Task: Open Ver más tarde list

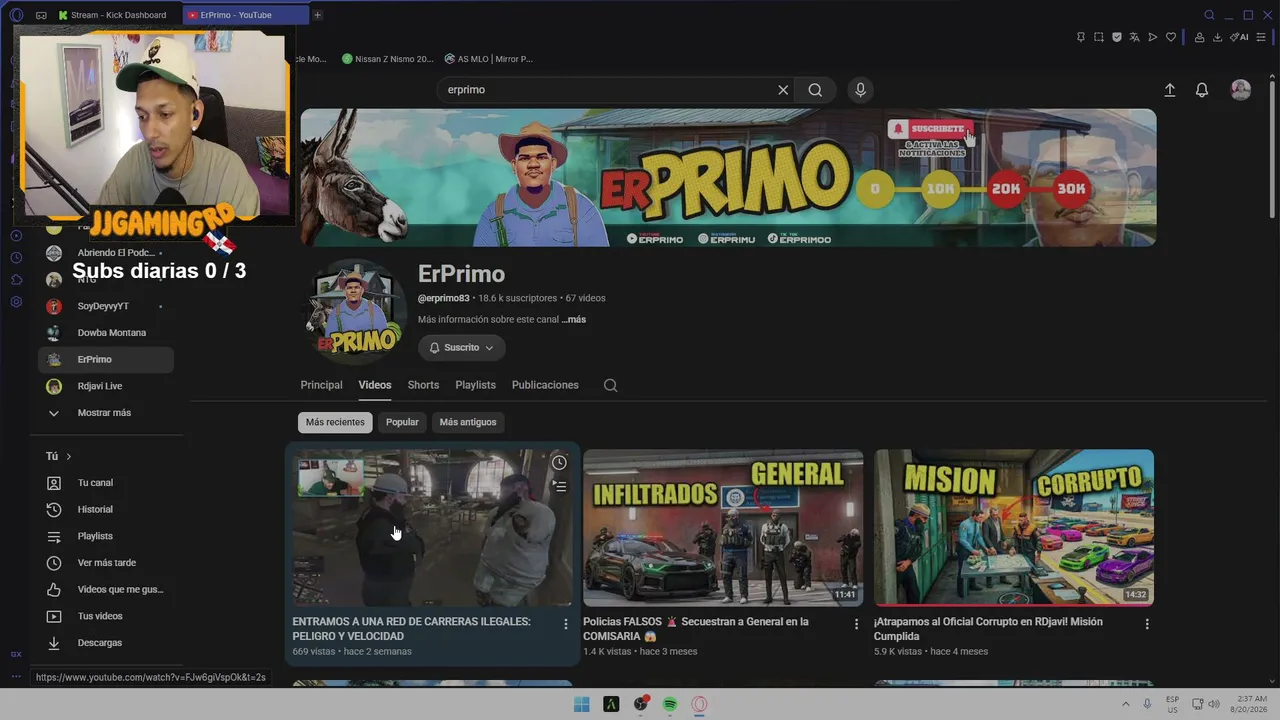Action: click(105, 563)
